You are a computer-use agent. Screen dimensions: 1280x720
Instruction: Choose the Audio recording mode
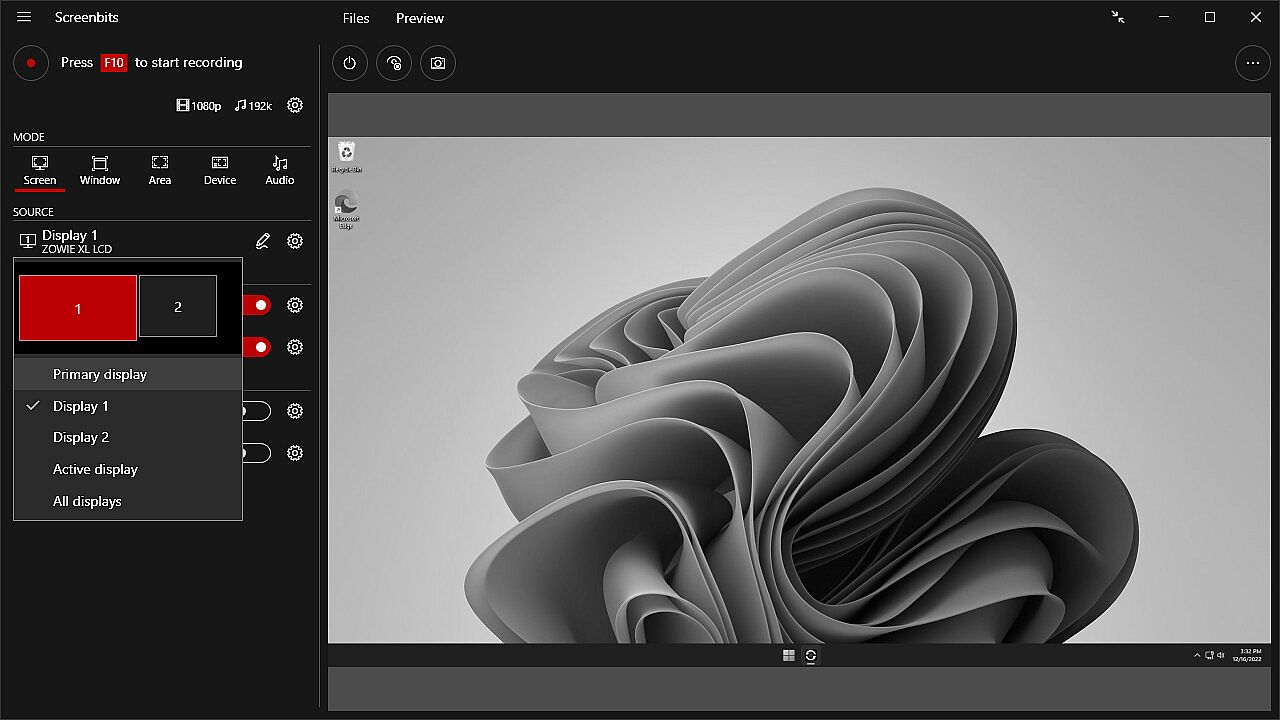point(280,170)
